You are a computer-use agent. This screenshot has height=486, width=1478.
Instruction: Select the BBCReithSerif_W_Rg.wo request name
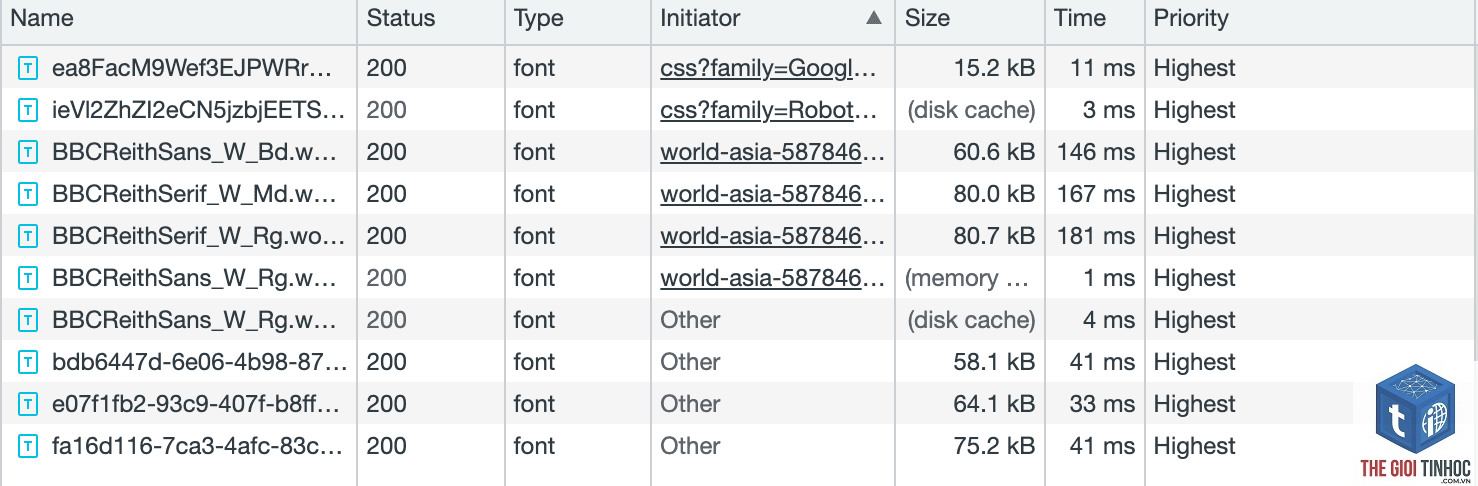tap(199, 237)
